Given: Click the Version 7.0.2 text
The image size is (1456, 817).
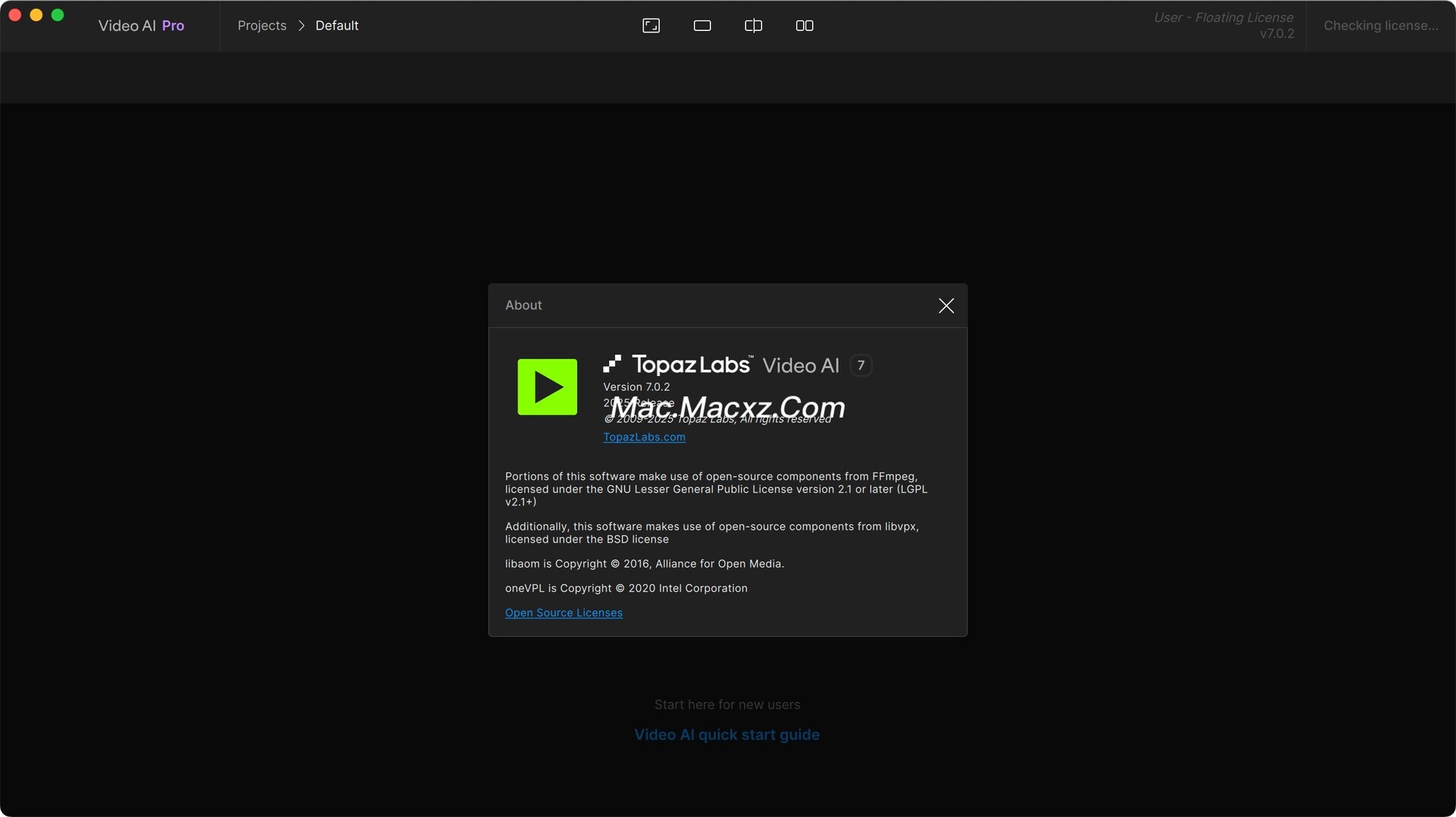Looking at the screenshot, I should tap(636, 387).
